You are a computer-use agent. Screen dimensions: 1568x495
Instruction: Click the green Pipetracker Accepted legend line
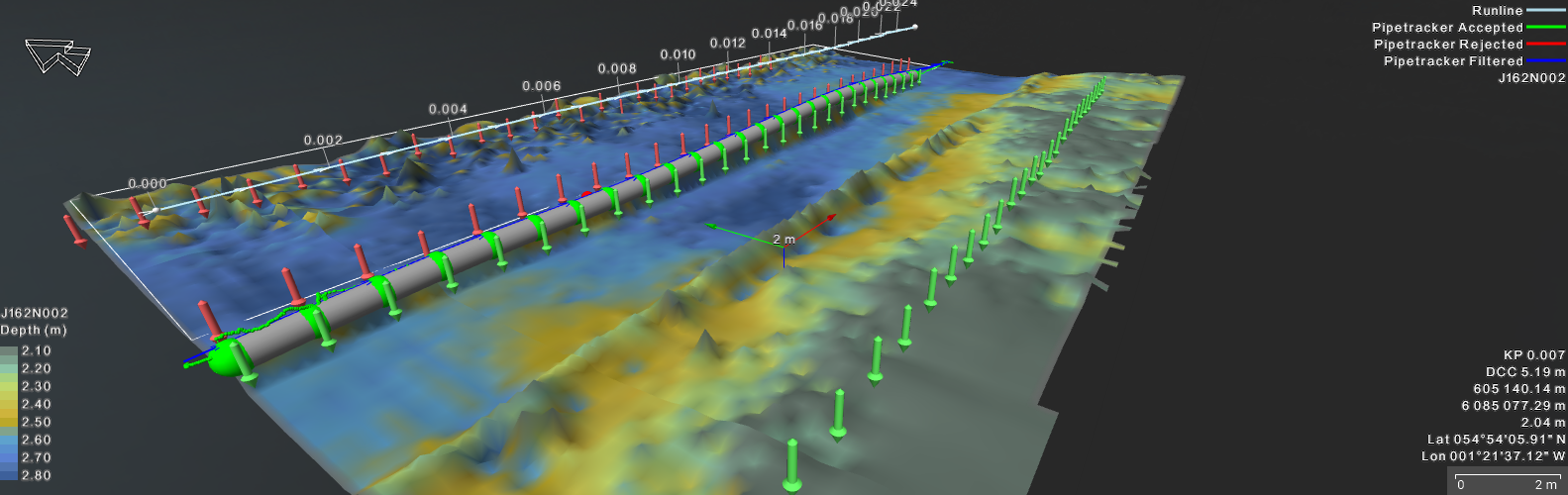(x=1545, y=28)
